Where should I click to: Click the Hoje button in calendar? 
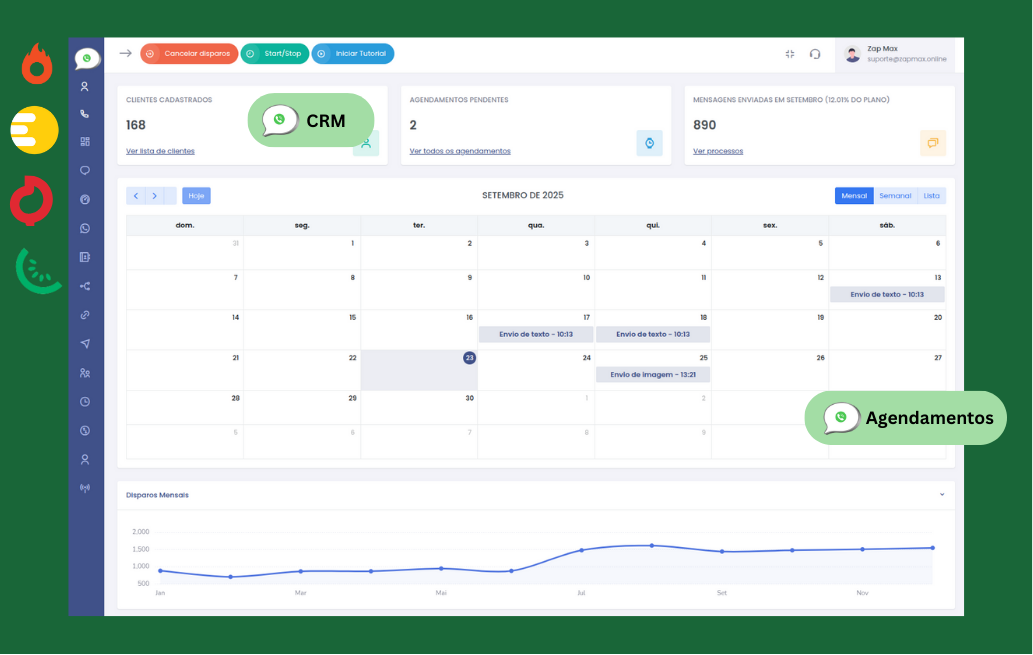(196, 196)
